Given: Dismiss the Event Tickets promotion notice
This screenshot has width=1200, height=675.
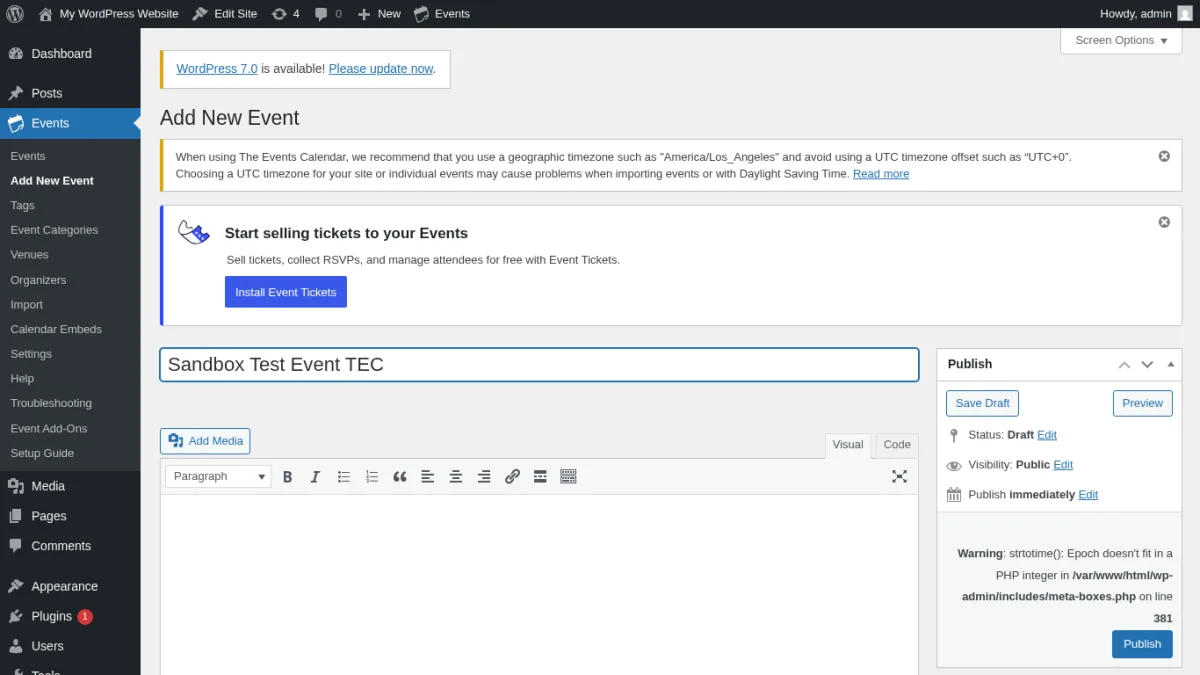Looking at the screenshot, I should click(x=1164, y=222).
